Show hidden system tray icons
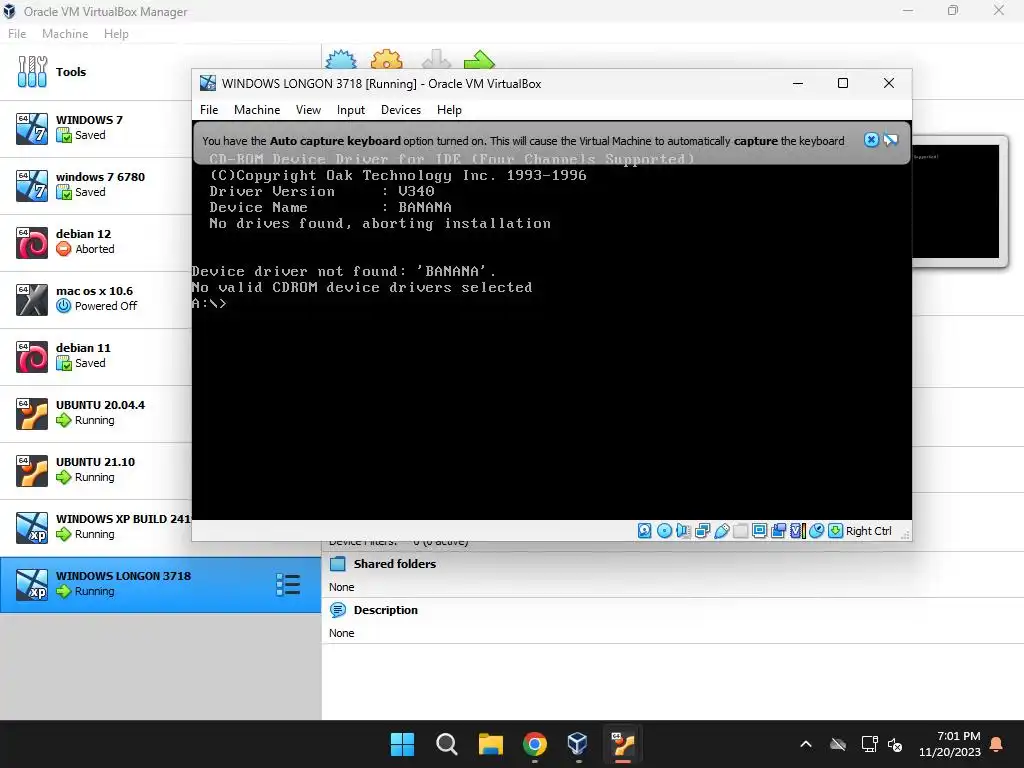 tap(806, 744)
